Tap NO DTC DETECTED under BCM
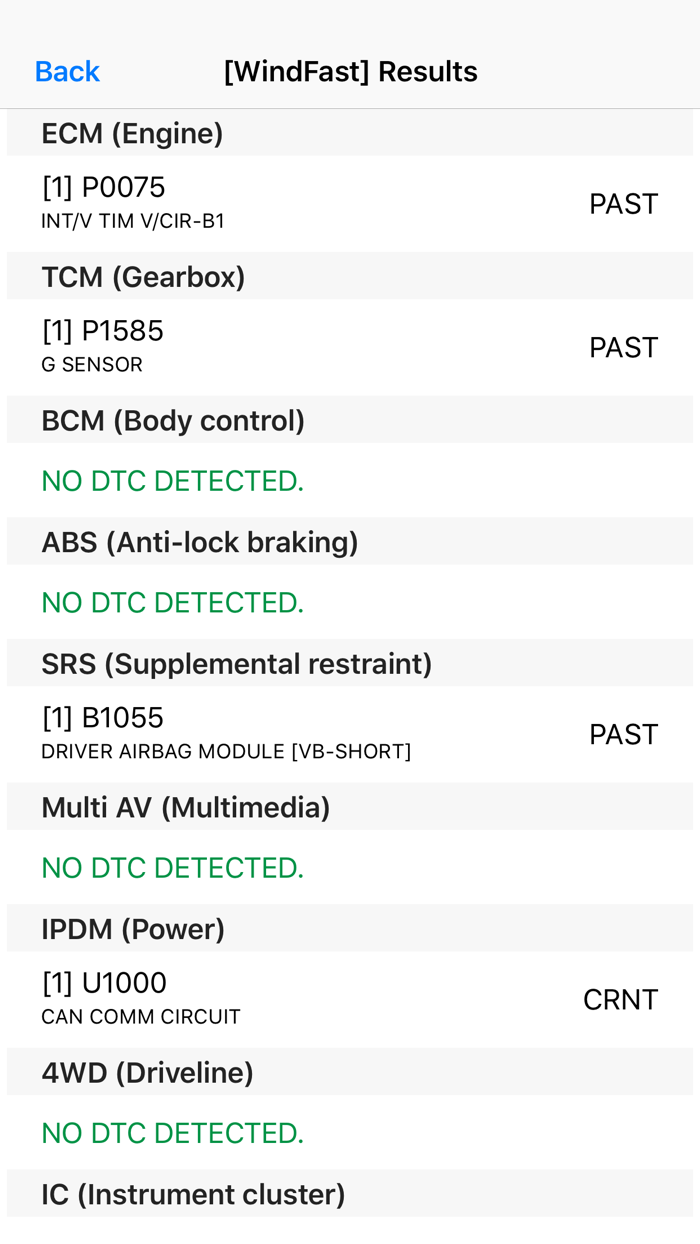This screenshot has height=1244, width=700. tap(172, 481)
